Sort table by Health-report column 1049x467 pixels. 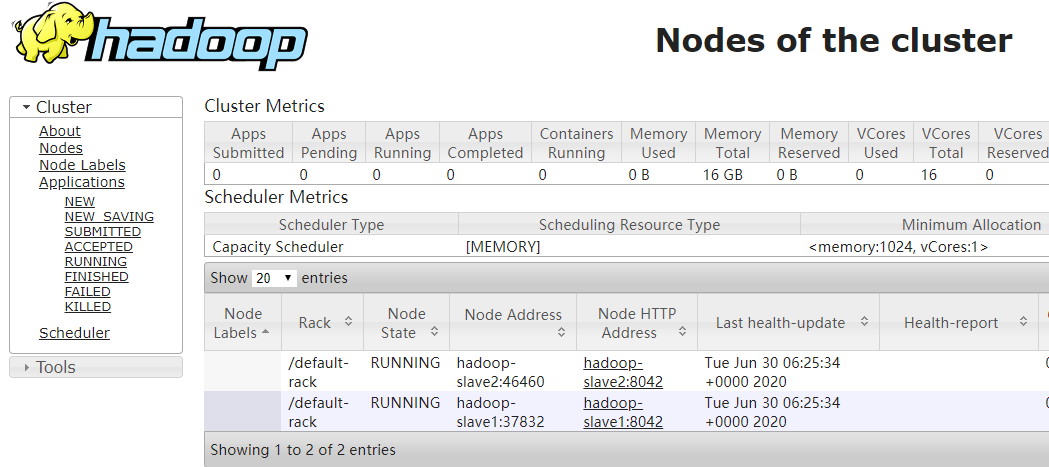click(959, 323)
